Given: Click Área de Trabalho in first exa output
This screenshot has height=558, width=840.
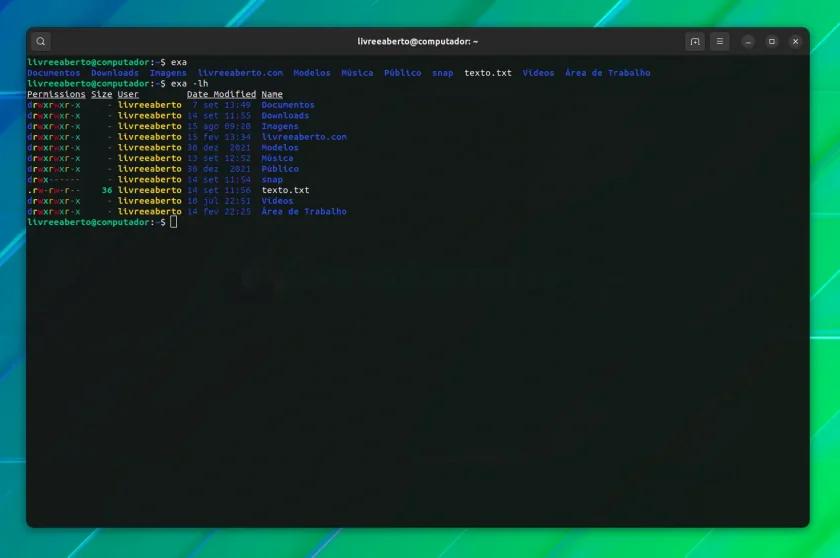Looking at the screenshot, I should tap(608, 73).
